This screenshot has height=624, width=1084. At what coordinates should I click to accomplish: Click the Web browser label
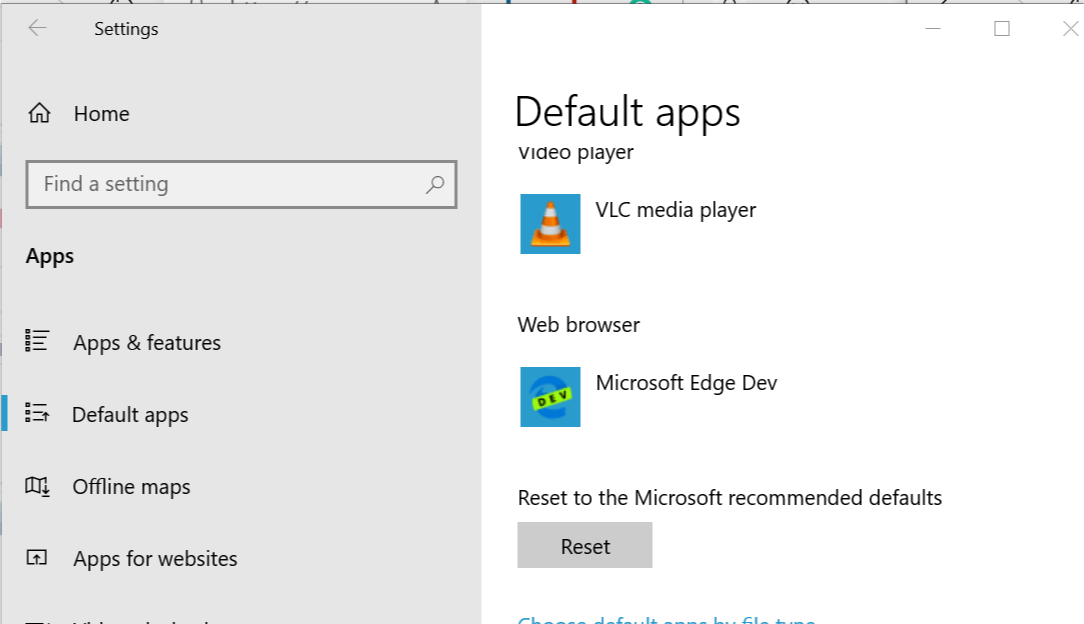click(x=579, y=325)
